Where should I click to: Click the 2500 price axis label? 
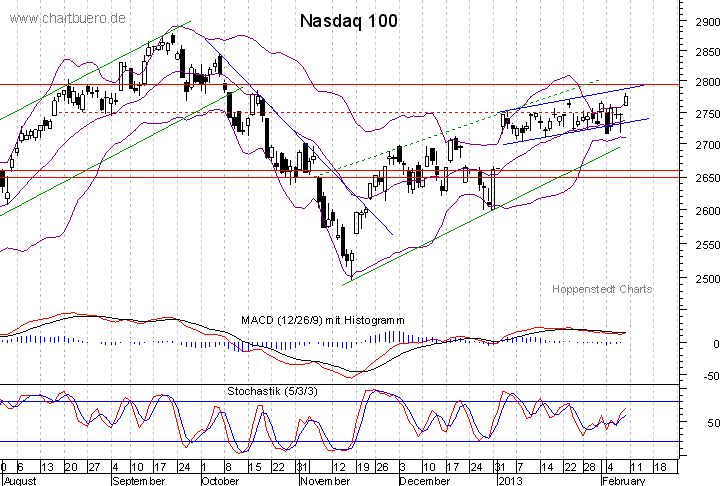pyautogui.click(x=708, y=279)
